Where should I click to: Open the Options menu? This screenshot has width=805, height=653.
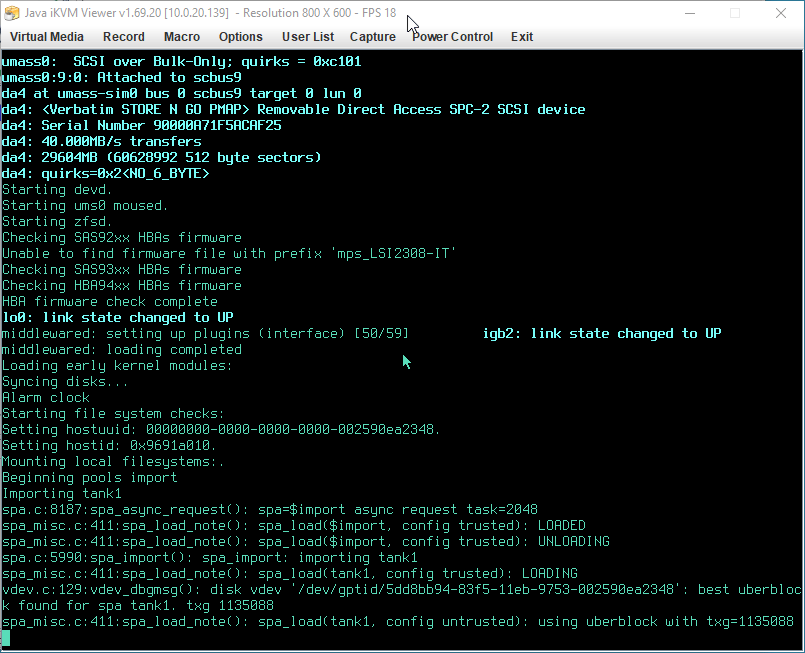tap(240, 37)
